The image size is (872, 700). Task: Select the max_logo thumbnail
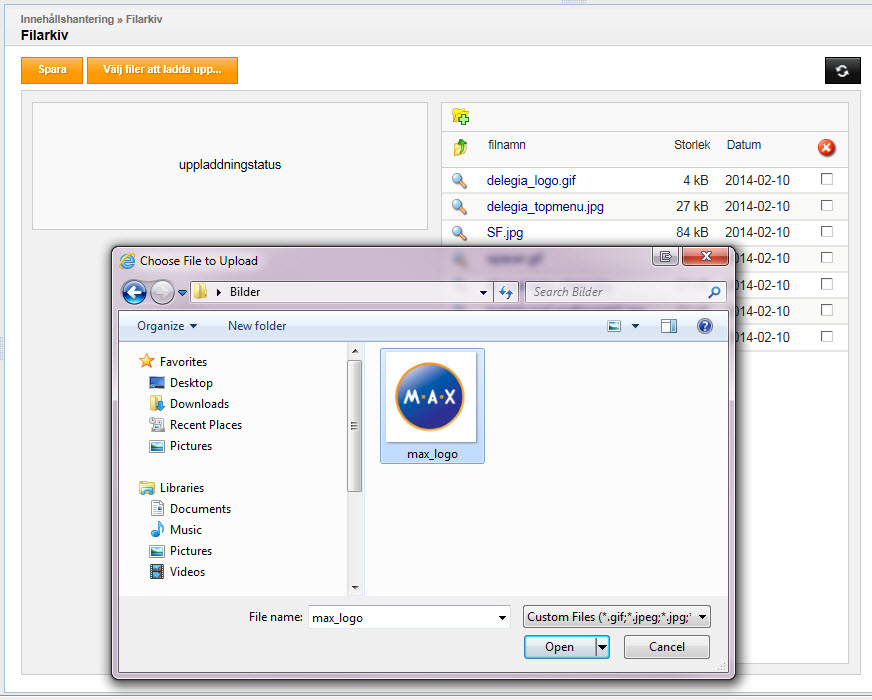click(432, 406)
